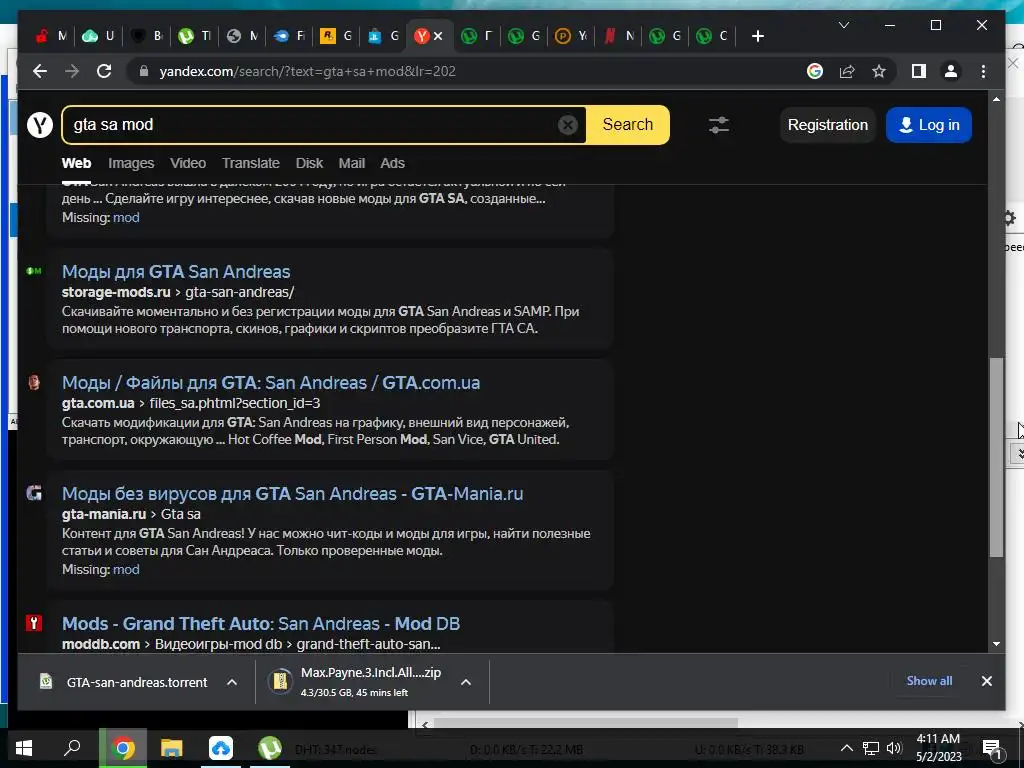
Task: Open the uTorrent taskbar icon
Action: pos(269,748)
